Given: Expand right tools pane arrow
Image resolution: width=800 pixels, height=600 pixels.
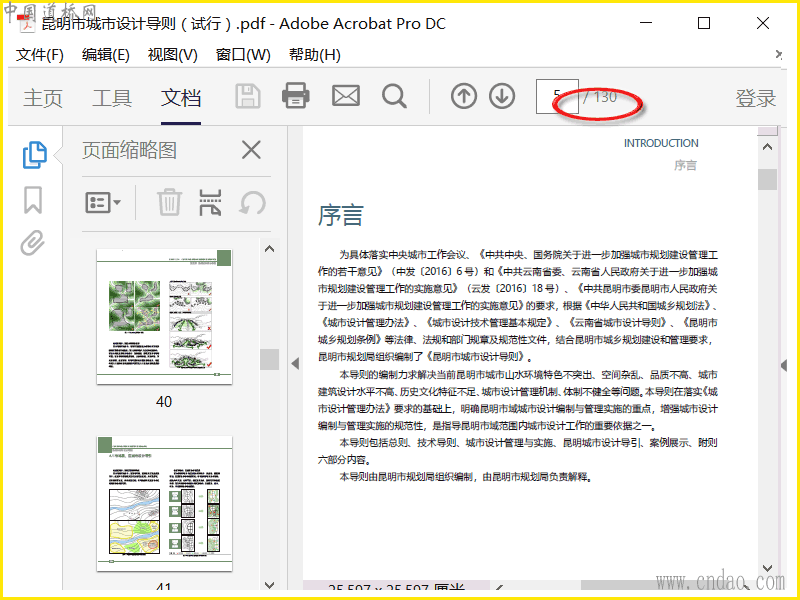Looking at the screenshot, I should [784, 365].
